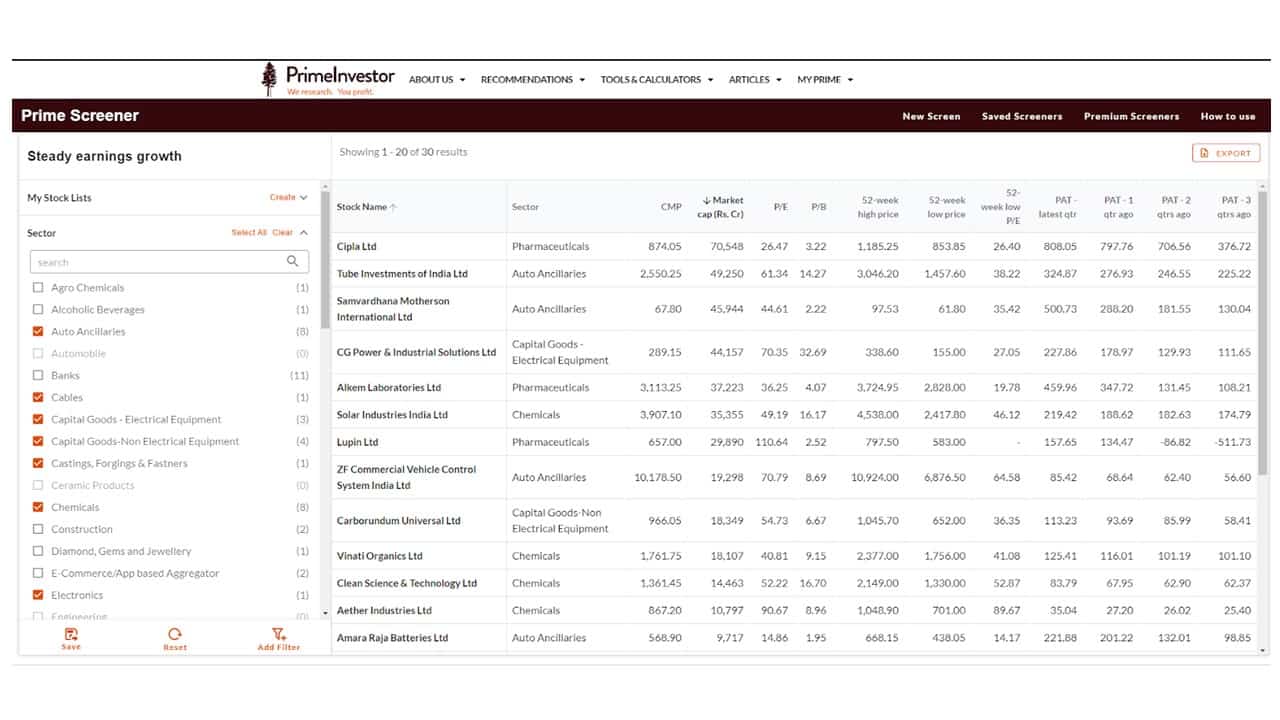Toggle the Alcoholic Beverages checkbox
This screenshot has height=720, width=1280.
coord(38,310)
